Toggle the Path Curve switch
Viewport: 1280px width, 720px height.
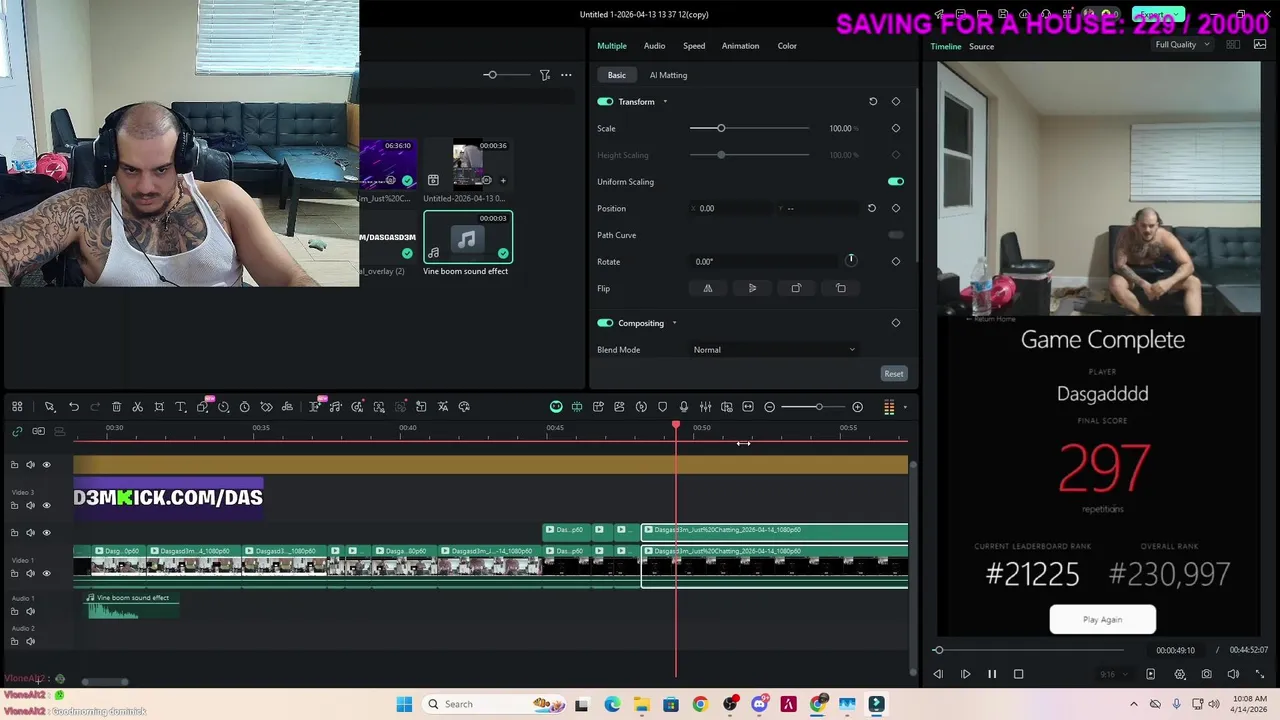[896, 235]
